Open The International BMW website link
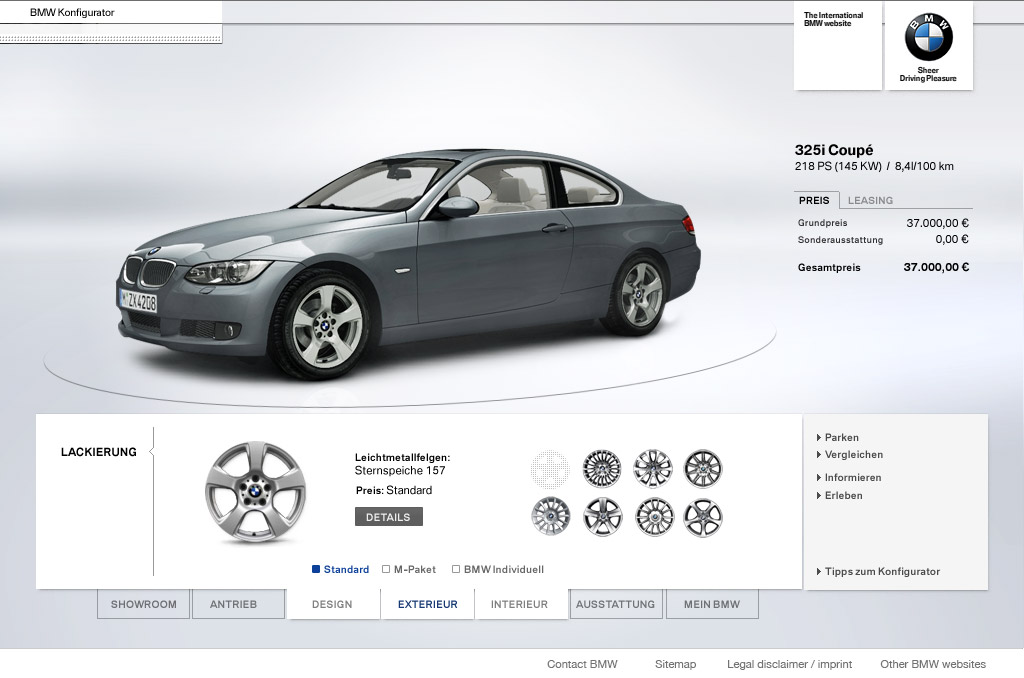Image resolution: width=1024 pixels, height=678 pixels. tap(833, 19)
